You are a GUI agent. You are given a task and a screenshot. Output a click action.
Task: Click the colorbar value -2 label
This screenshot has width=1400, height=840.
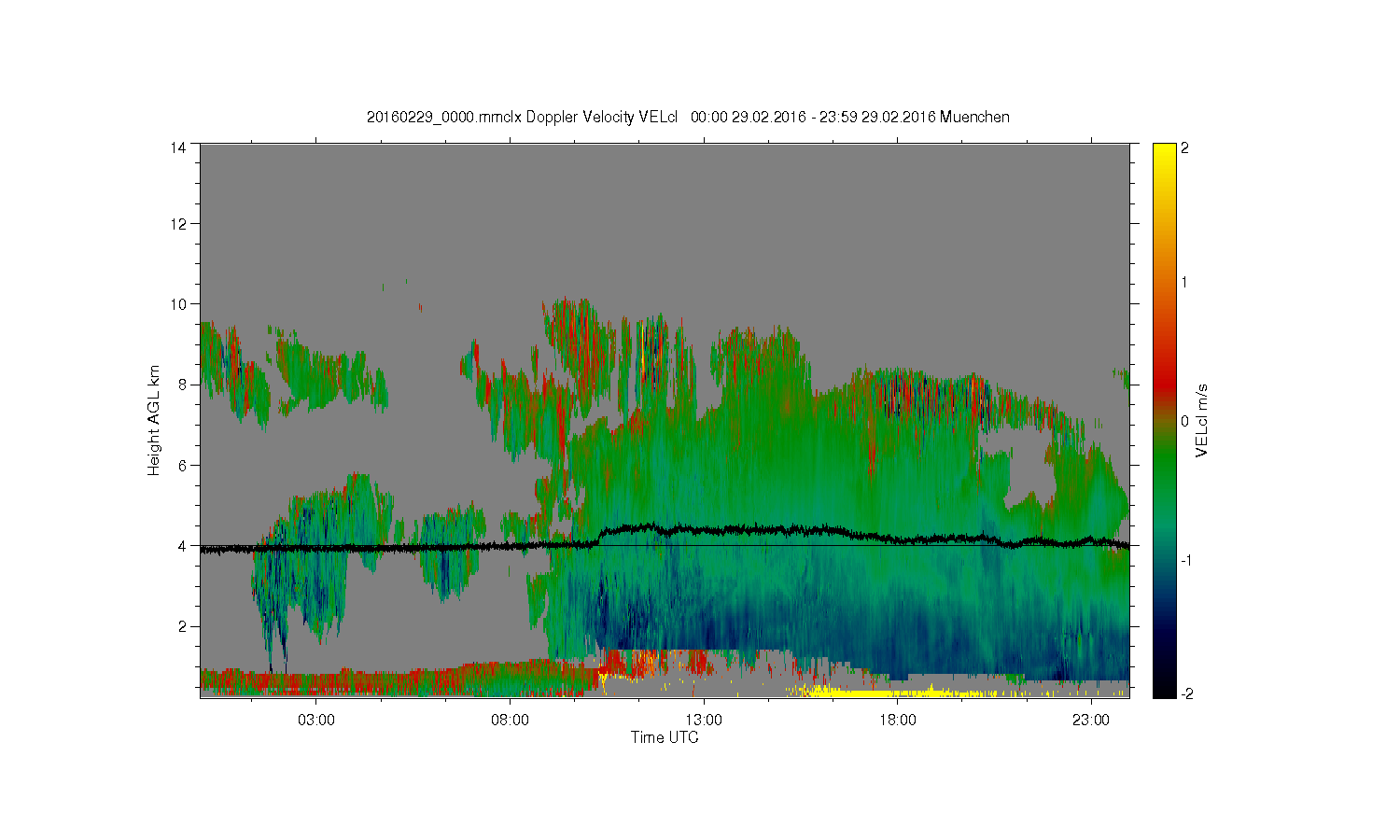pyautogui.click(x=1187, y=694)
